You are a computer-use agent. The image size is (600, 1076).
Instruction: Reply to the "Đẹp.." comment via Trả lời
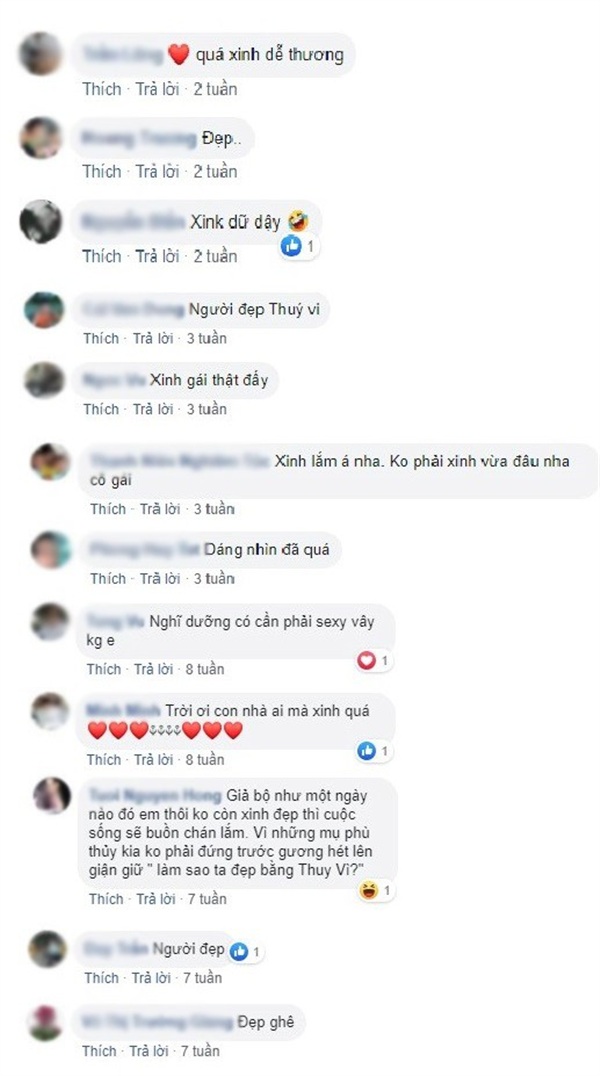tap(157, 171)
